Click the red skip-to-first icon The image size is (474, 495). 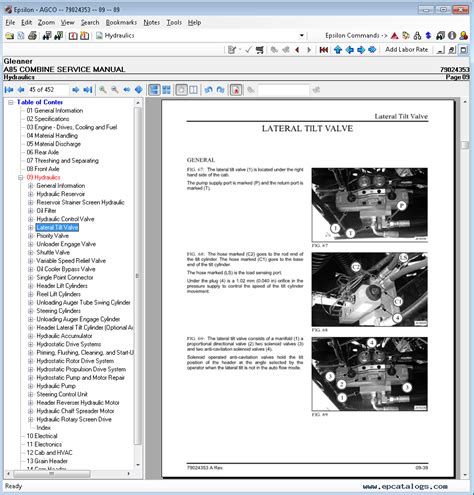(x=323, y=50)
